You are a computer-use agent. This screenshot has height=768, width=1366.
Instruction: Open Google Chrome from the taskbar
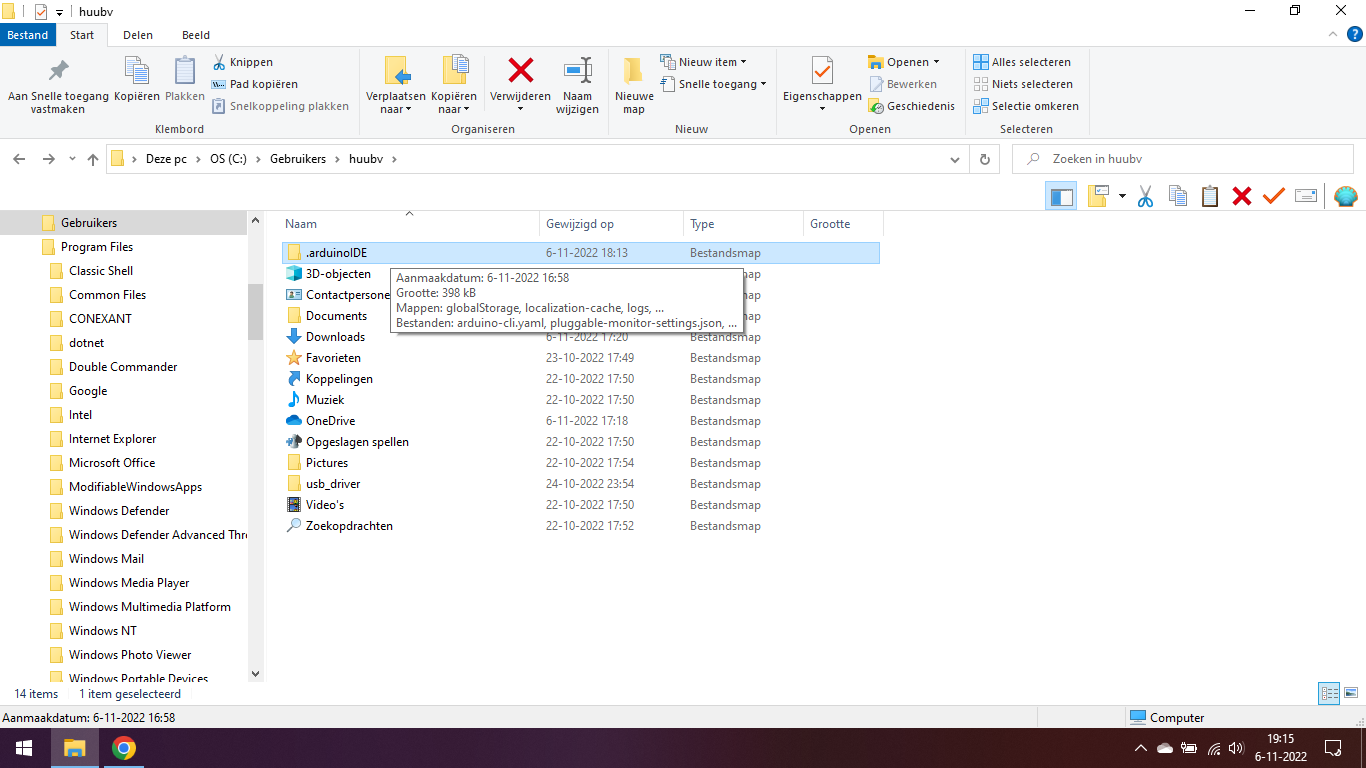(x=124, y=748)
